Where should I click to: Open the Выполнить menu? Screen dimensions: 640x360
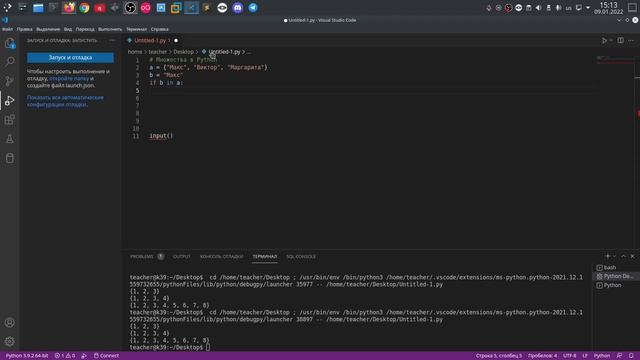pyautogui.click(x=110, y=29)
